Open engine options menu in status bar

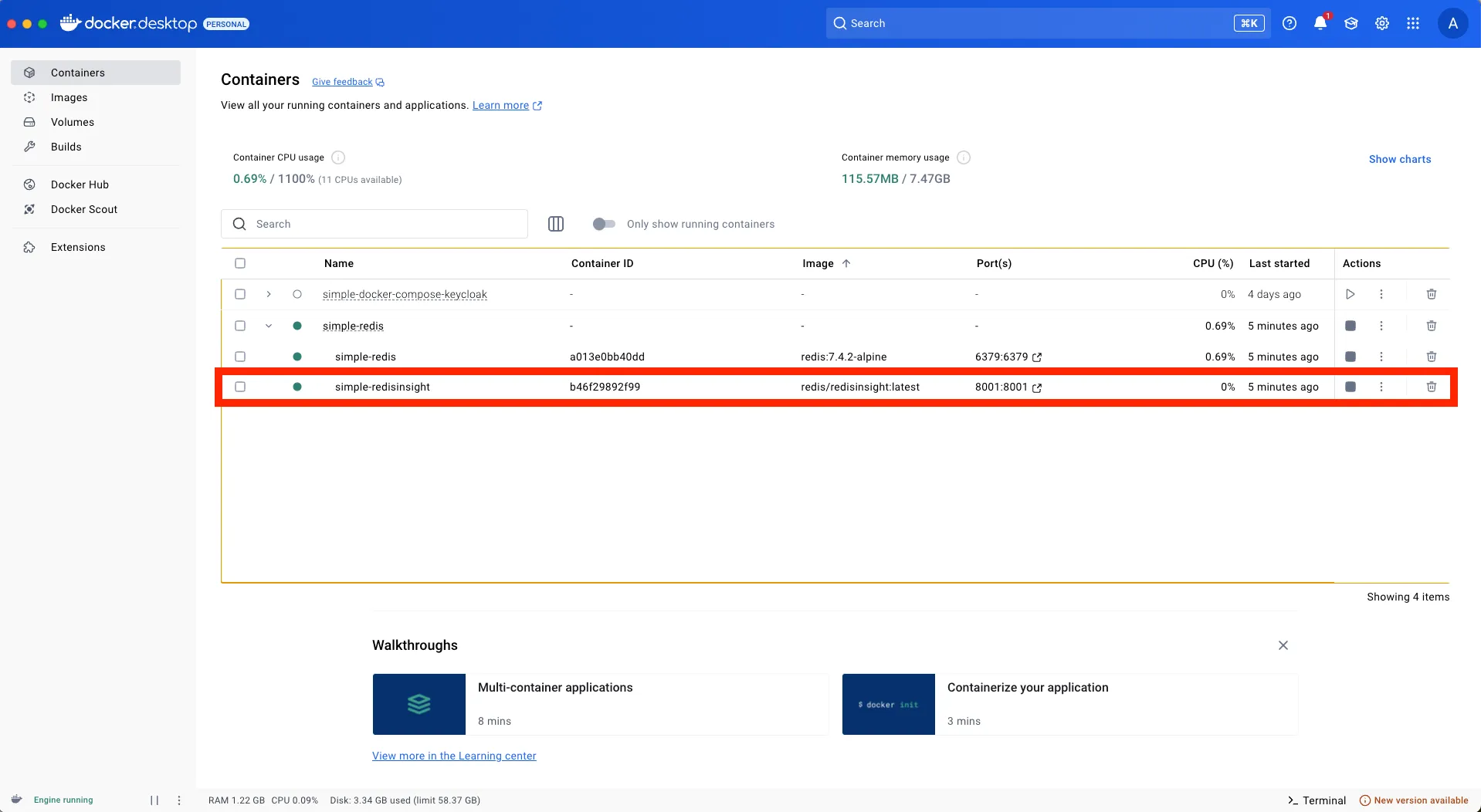pos(179,800)
